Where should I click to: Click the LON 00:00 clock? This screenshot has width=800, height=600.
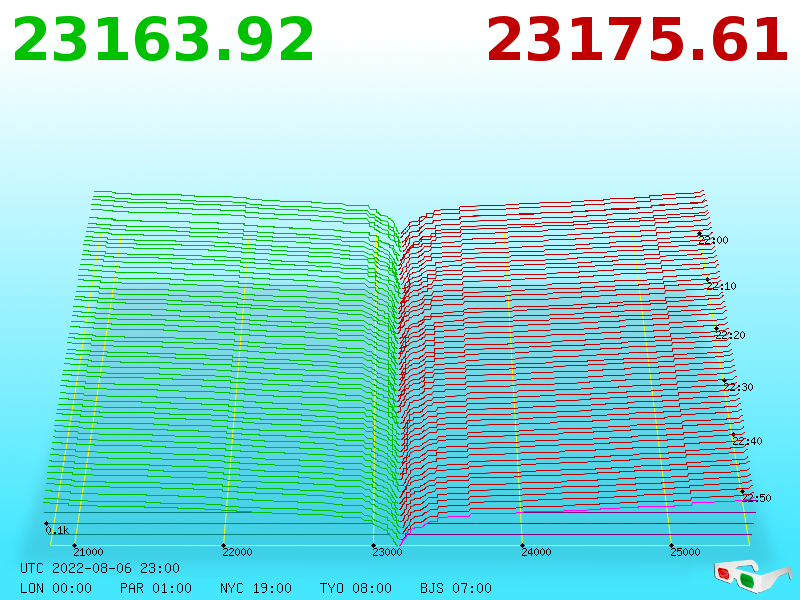(56, 588)
